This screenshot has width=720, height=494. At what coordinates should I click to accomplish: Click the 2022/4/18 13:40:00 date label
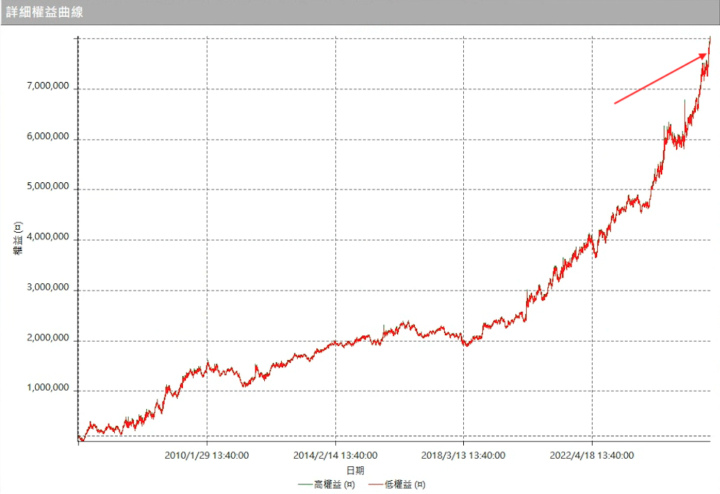(x=592, y=455)
